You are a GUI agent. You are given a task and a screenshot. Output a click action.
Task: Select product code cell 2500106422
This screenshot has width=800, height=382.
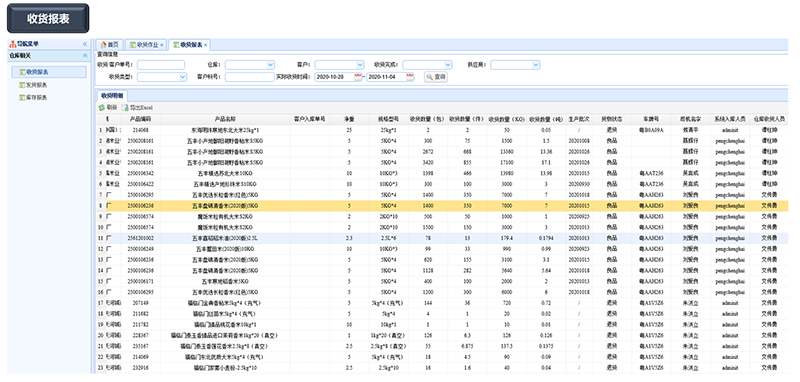pyautogui.click(x=140, y=184)
